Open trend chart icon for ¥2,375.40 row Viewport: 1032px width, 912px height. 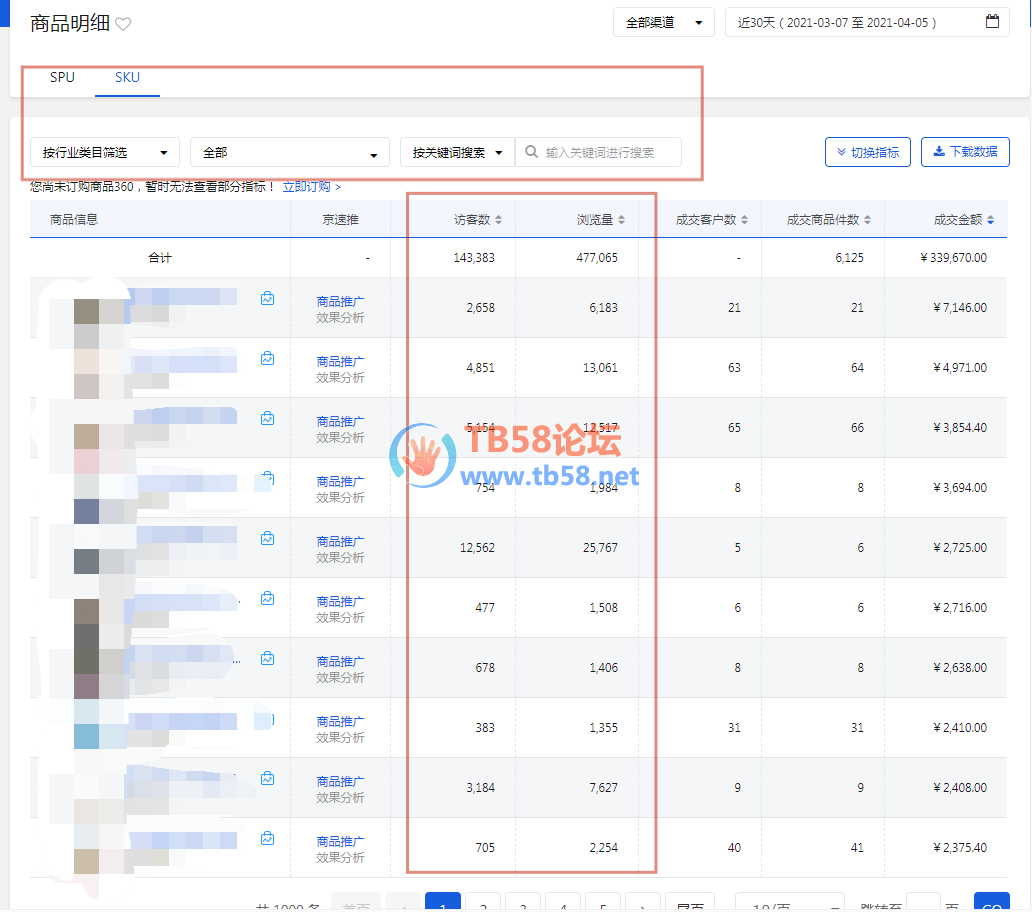pos(267,838)
